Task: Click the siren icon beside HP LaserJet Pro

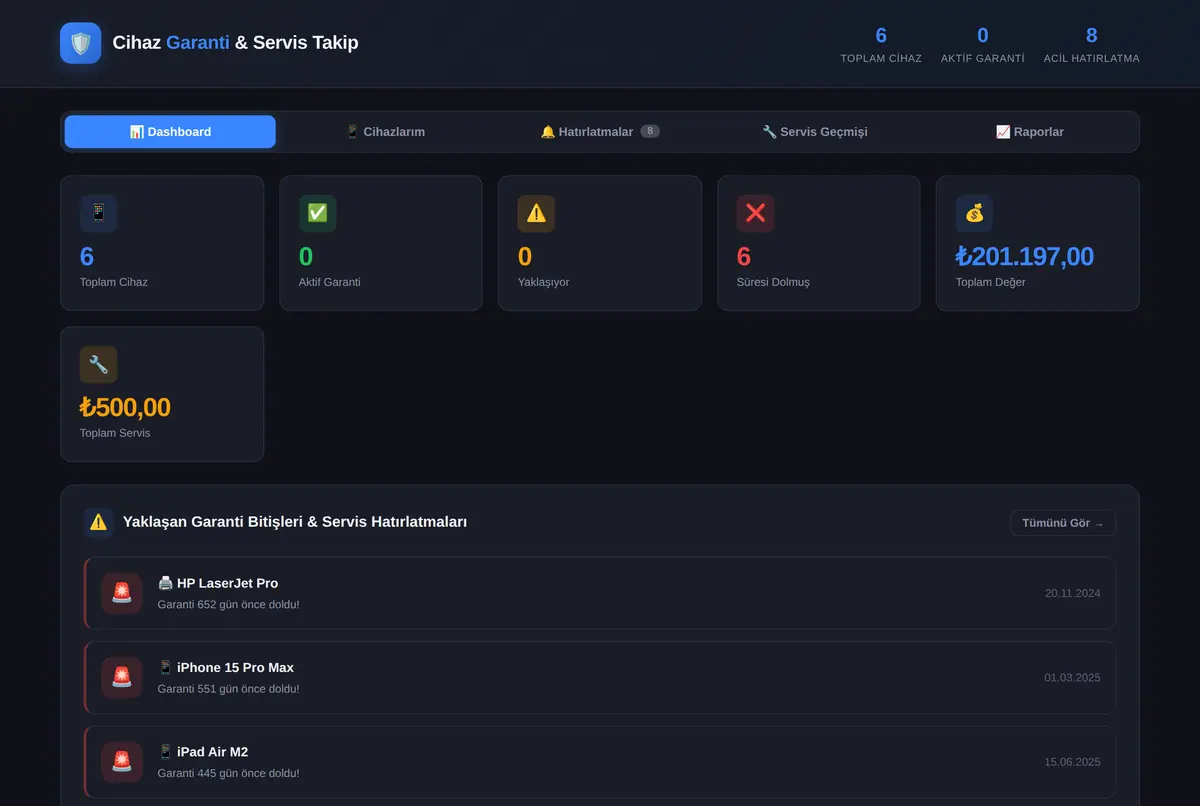Action: pos(122,593)
